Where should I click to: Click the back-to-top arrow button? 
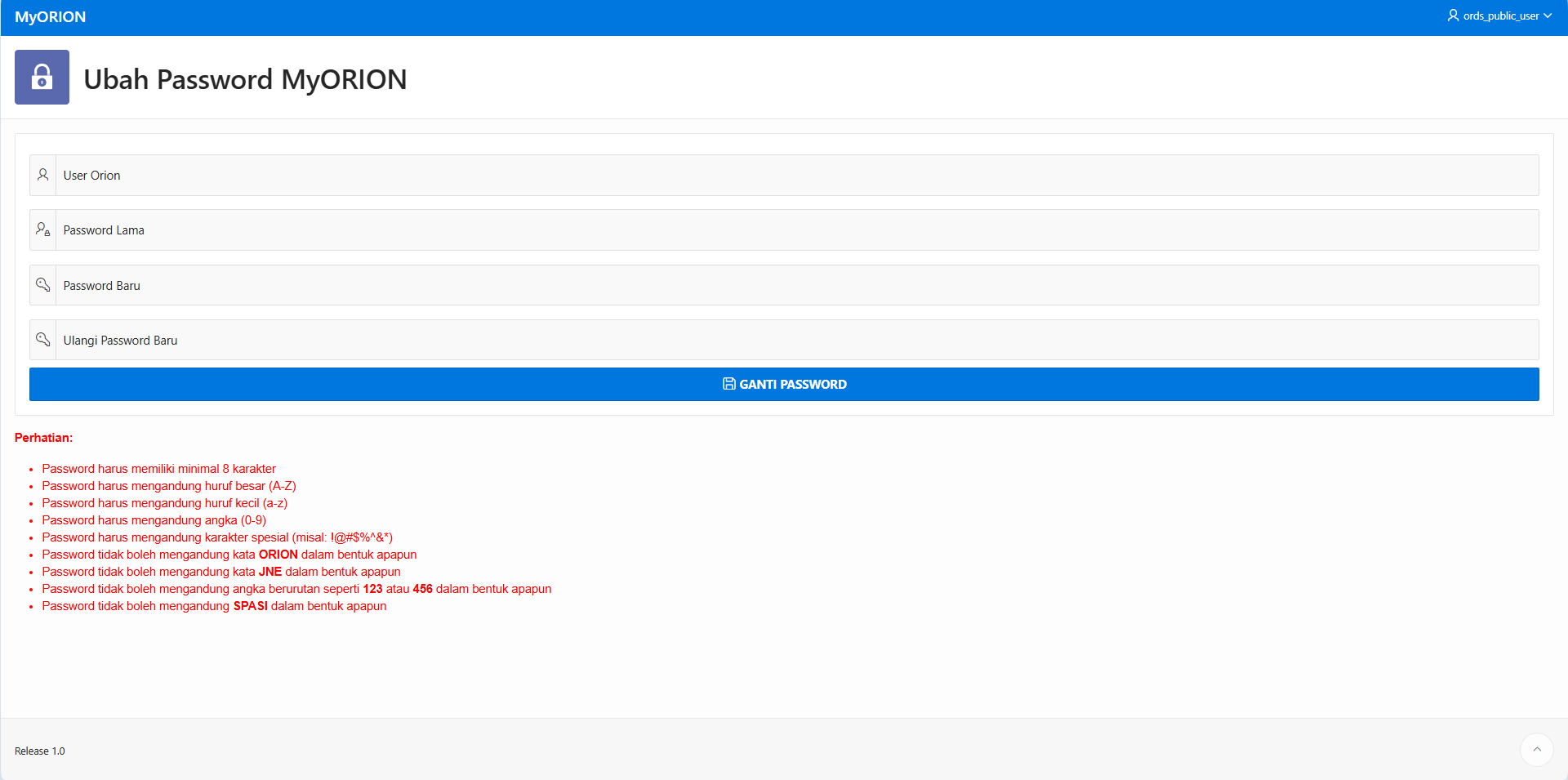click(x=1537, y=750)
